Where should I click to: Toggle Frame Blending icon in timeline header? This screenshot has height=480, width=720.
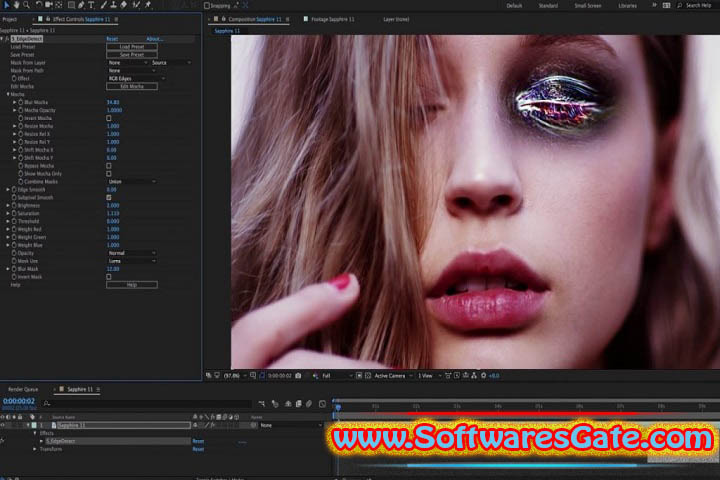(298, 404)
